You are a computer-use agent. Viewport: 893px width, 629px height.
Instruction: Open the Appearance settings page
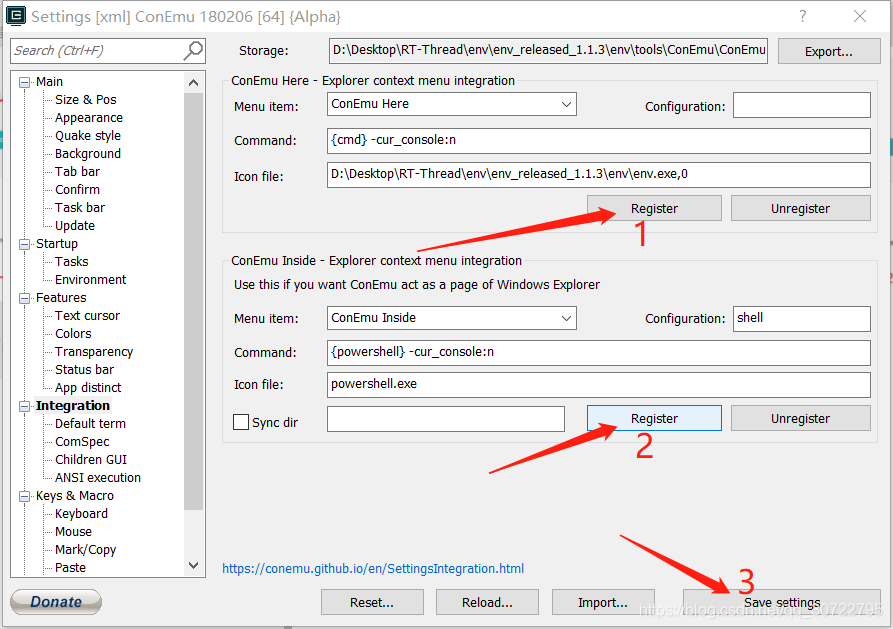pyautogui.click(x=89, y=118)
